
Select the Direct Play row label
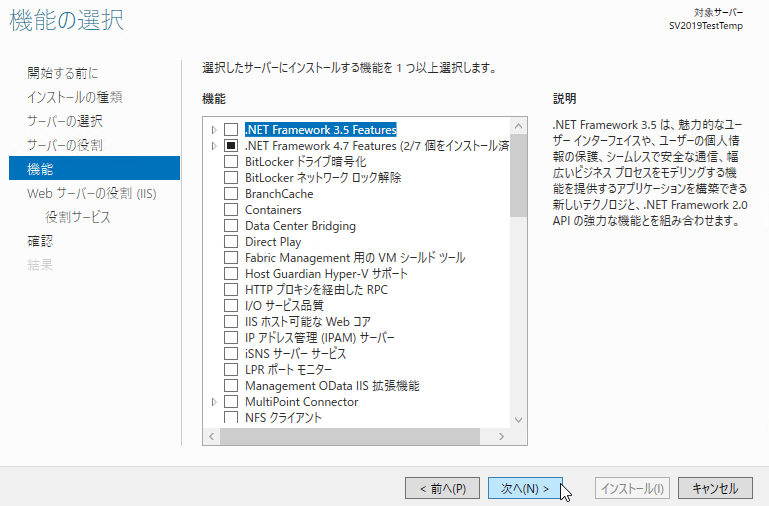click(273, 242)
